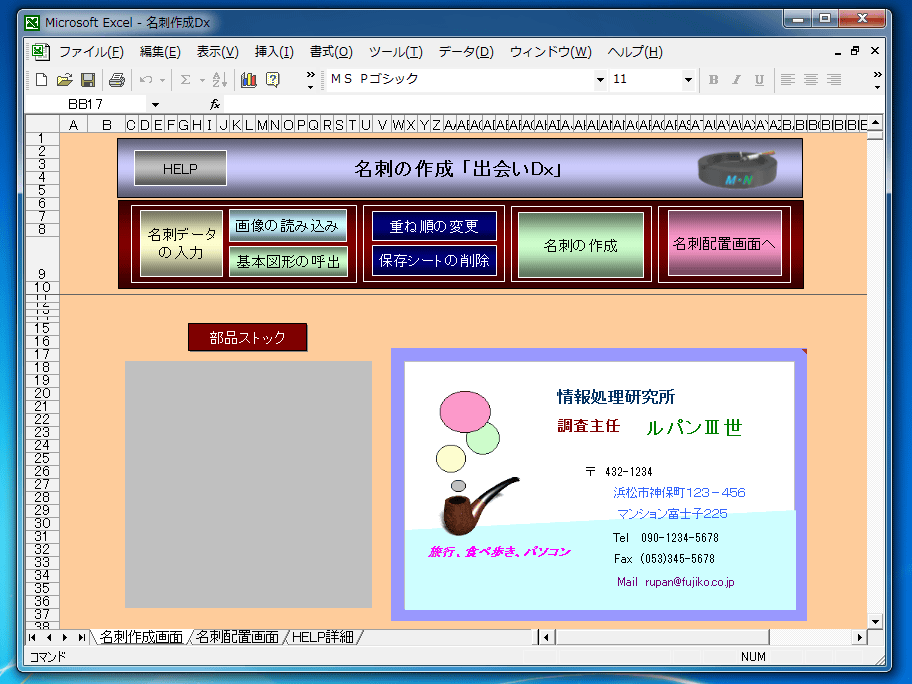912x684 pixels.
Task: Click the 部品ストック button
Action: [x=247, y=337]
